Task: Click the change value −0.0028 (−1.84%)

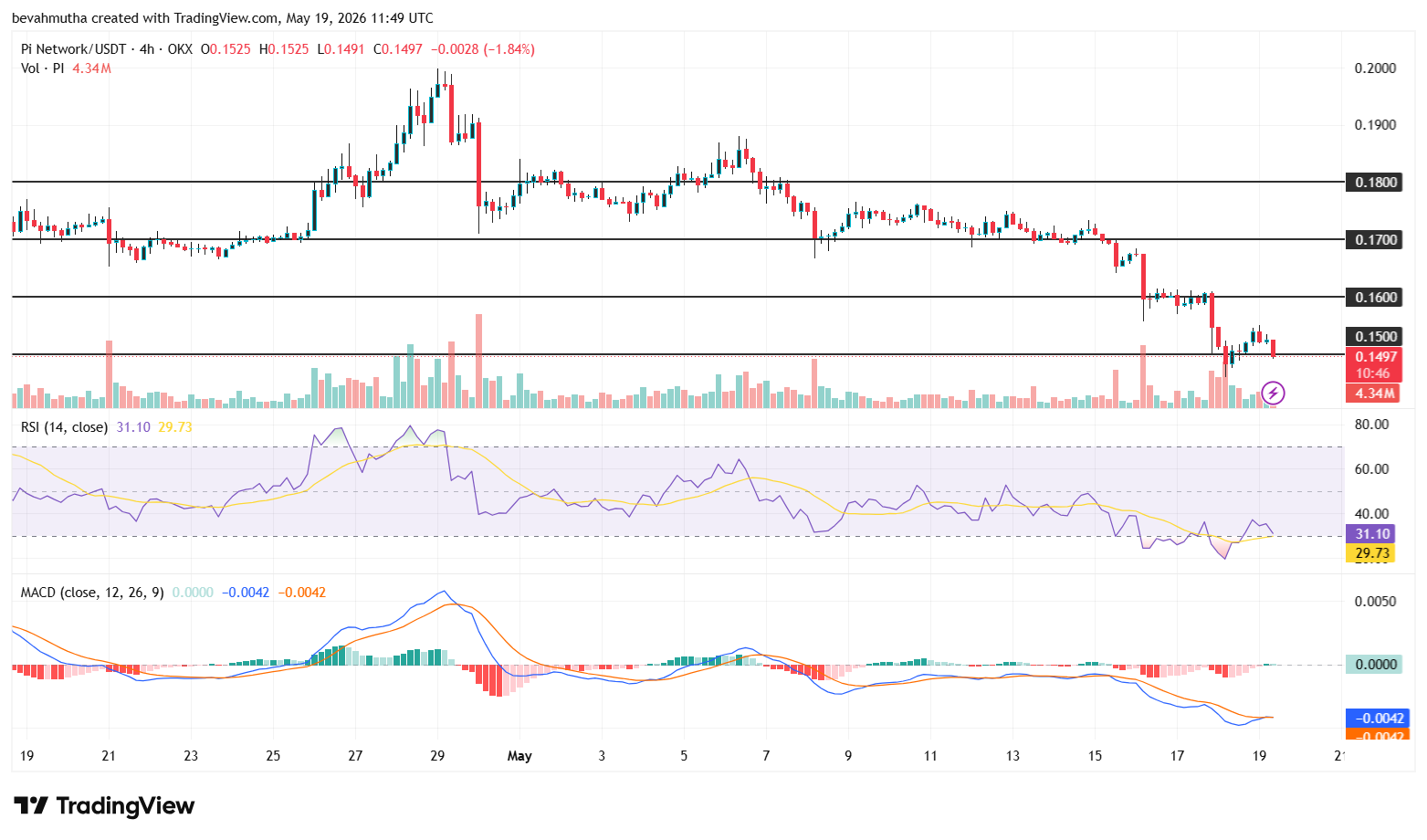Action: [x=483, y=49]
